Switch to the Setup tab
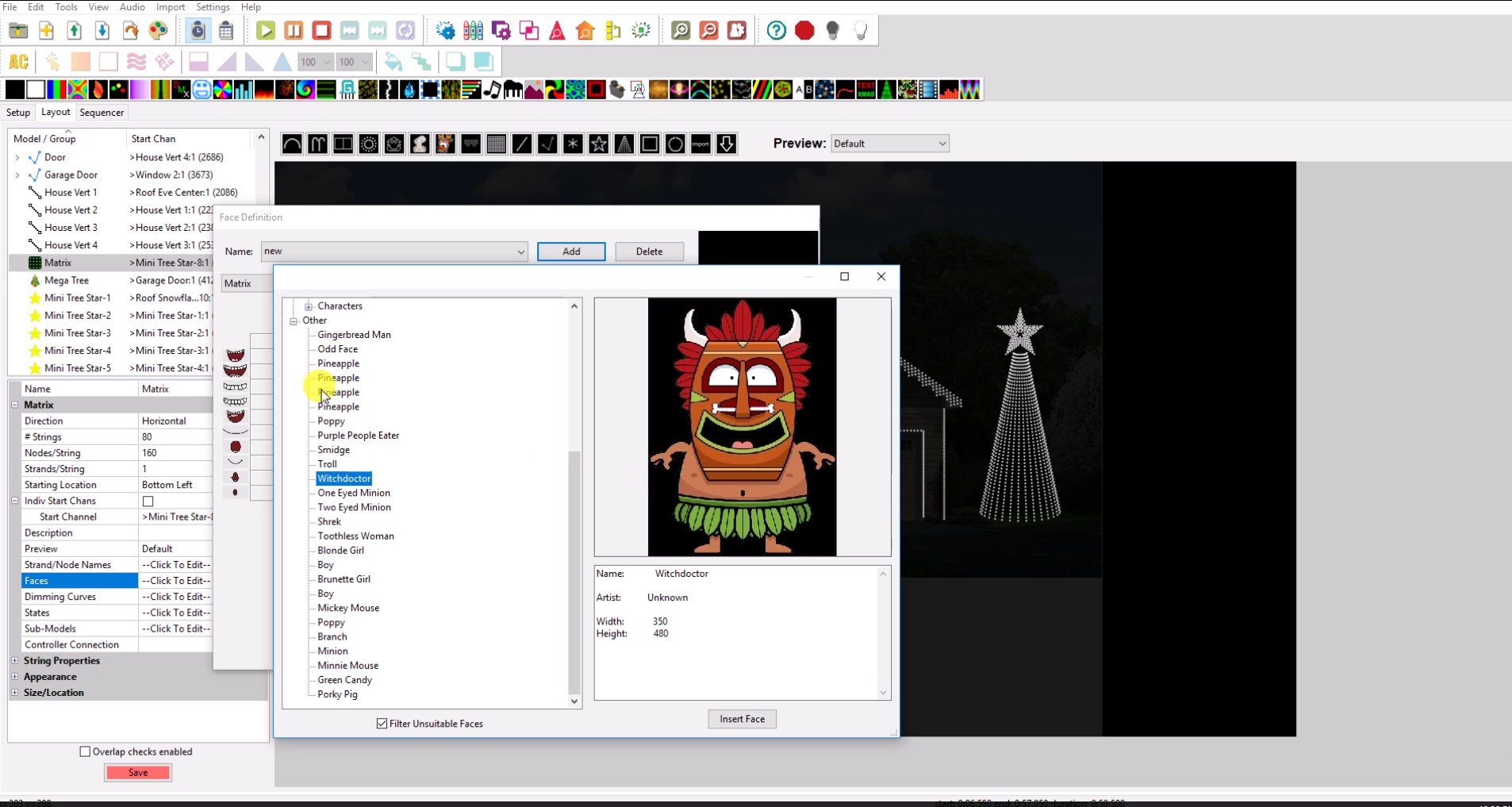The width and height of the screenshot is (1512, 807). coord(18,113)
